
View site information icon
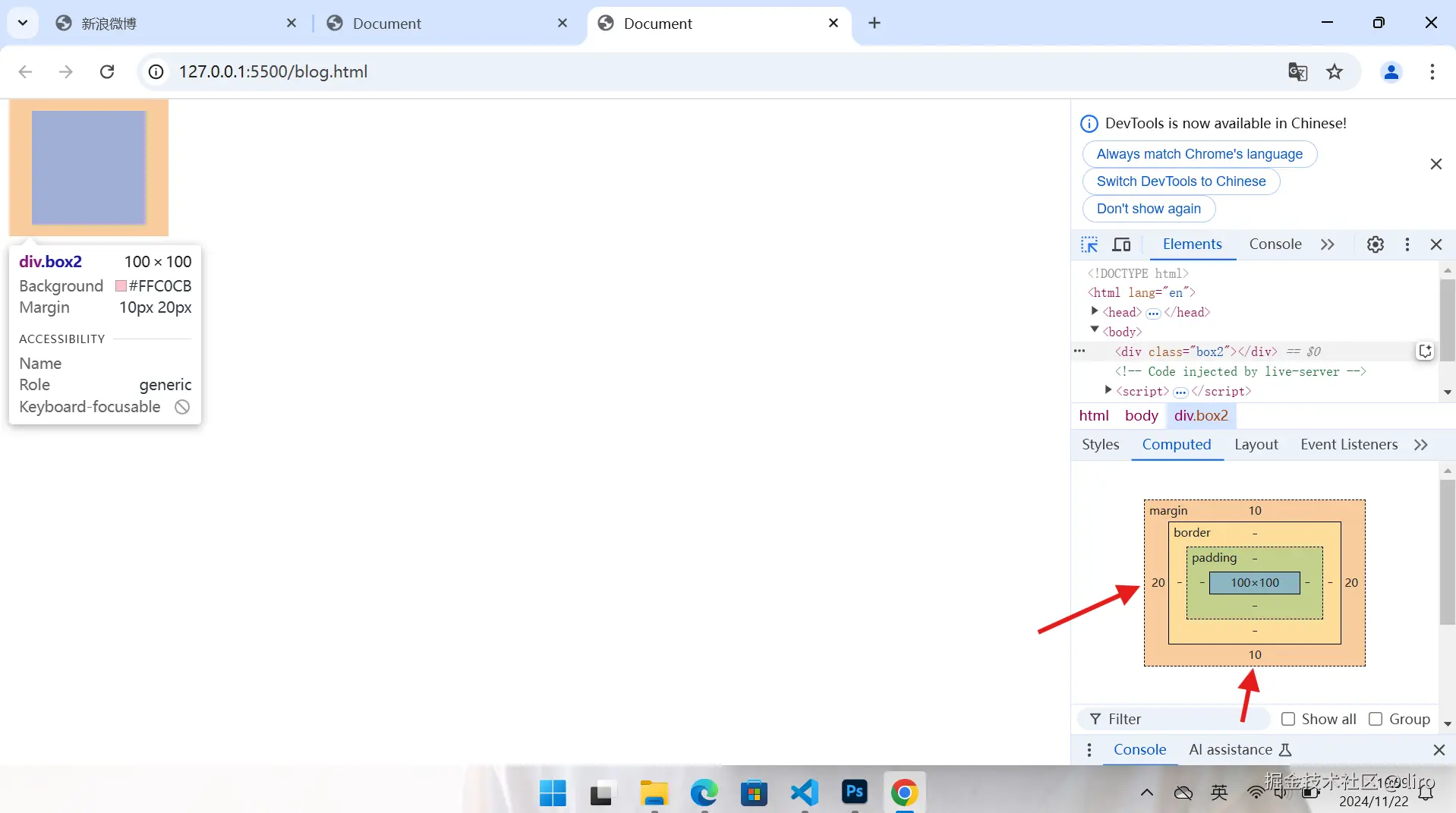tap(156, 71)
